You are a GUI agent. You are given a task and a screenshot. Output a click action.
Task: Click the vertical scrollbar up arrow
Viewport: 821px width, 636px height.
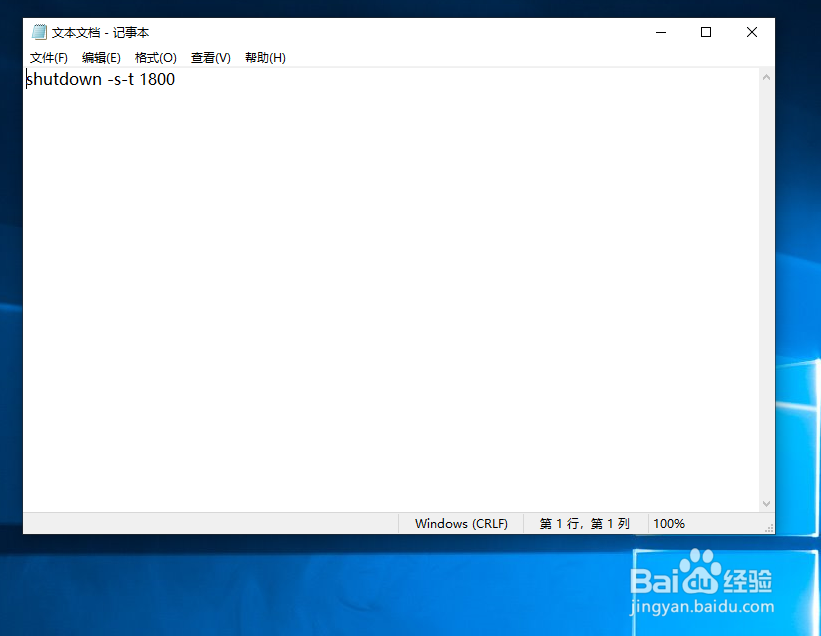coord(767,75)
